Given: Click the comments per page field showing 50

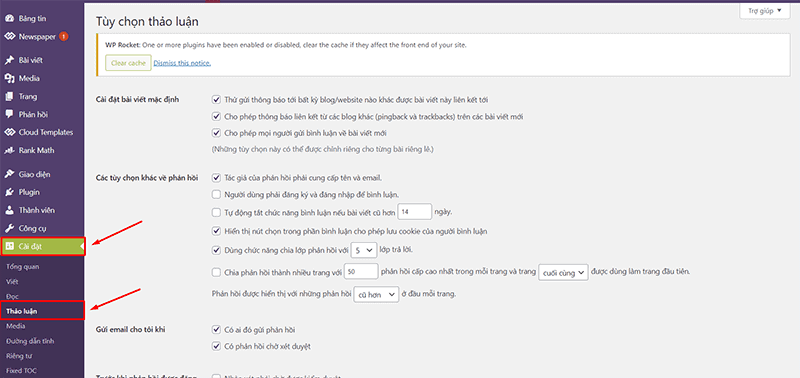Looking at the screenshot, I should (361, 272).
